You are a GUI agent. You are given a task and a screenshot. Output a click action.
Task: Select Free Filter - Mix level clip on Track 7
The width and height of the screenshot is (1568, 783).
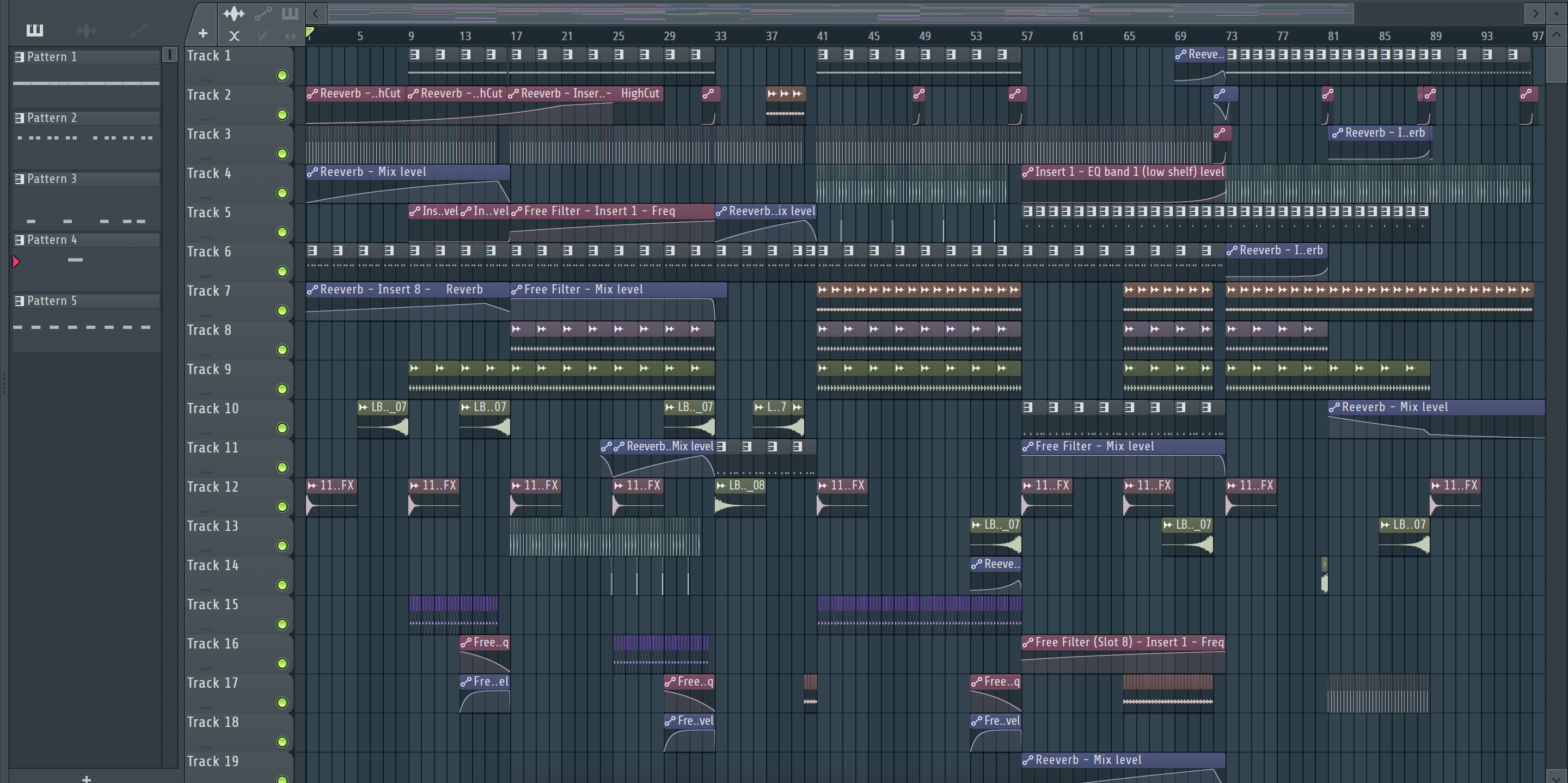618,303
